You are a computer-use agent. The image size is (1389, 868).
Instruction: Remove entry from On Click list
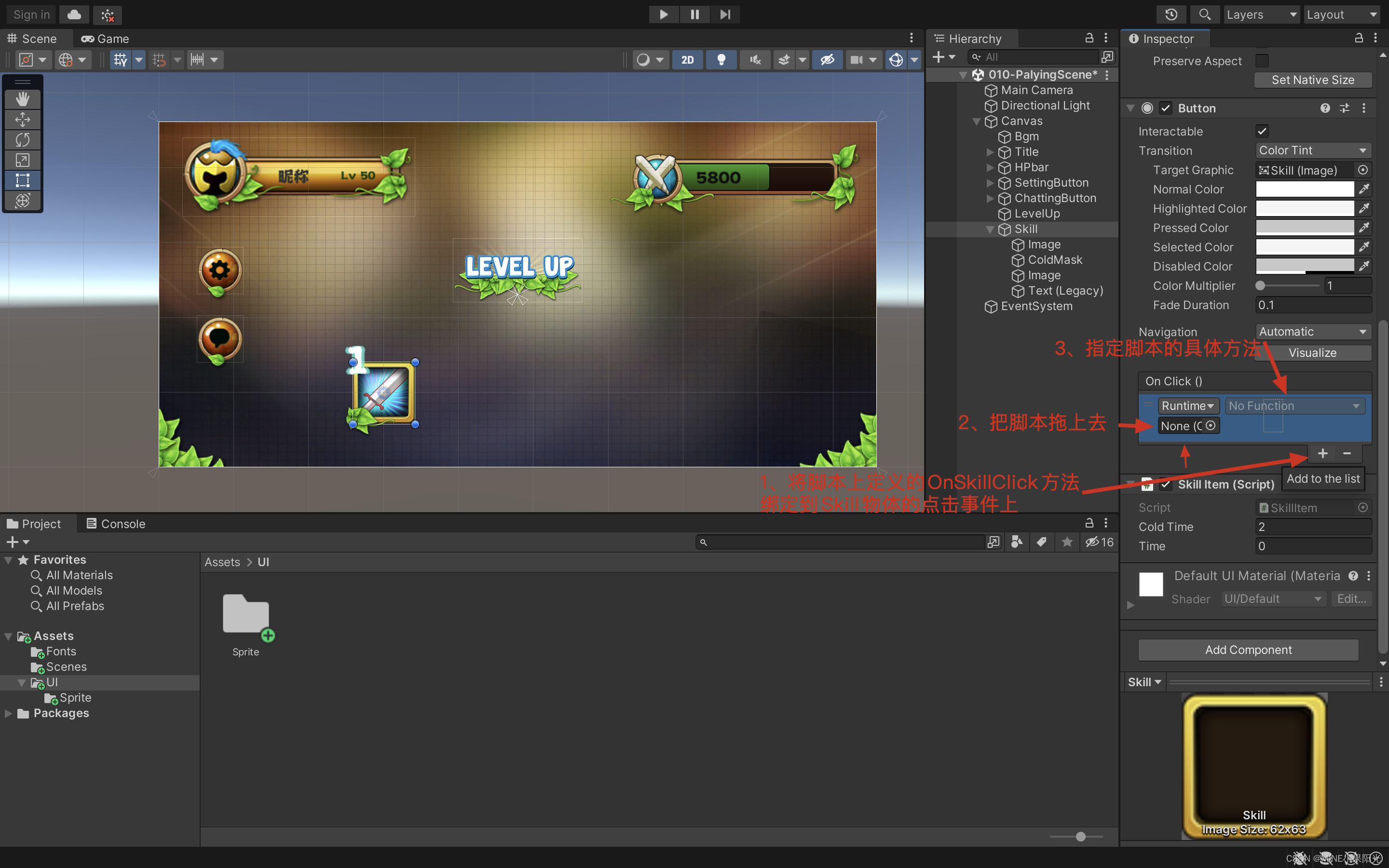click(1347, 453)
